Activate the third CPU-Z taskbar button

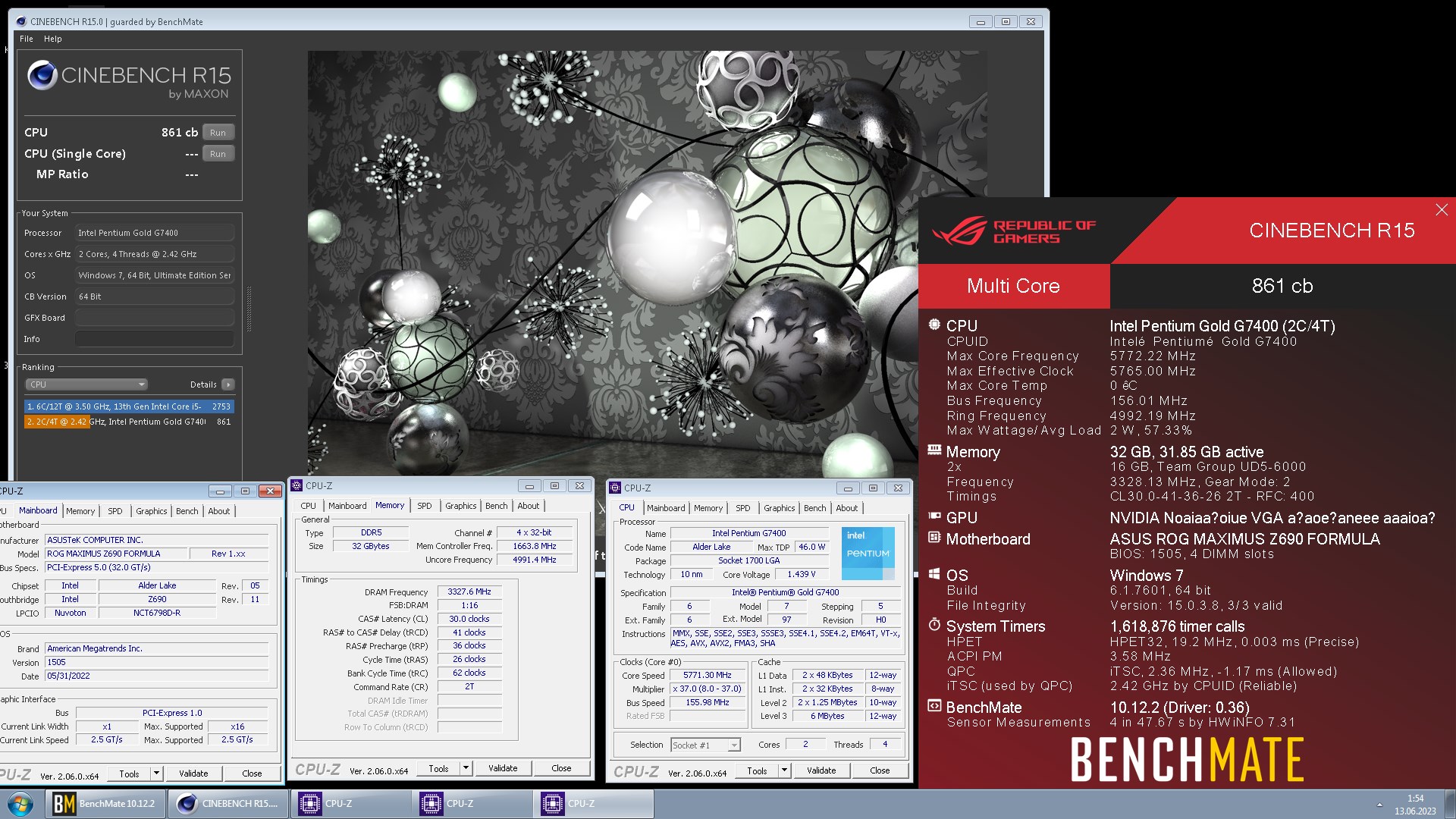click(x=592, y=804)
